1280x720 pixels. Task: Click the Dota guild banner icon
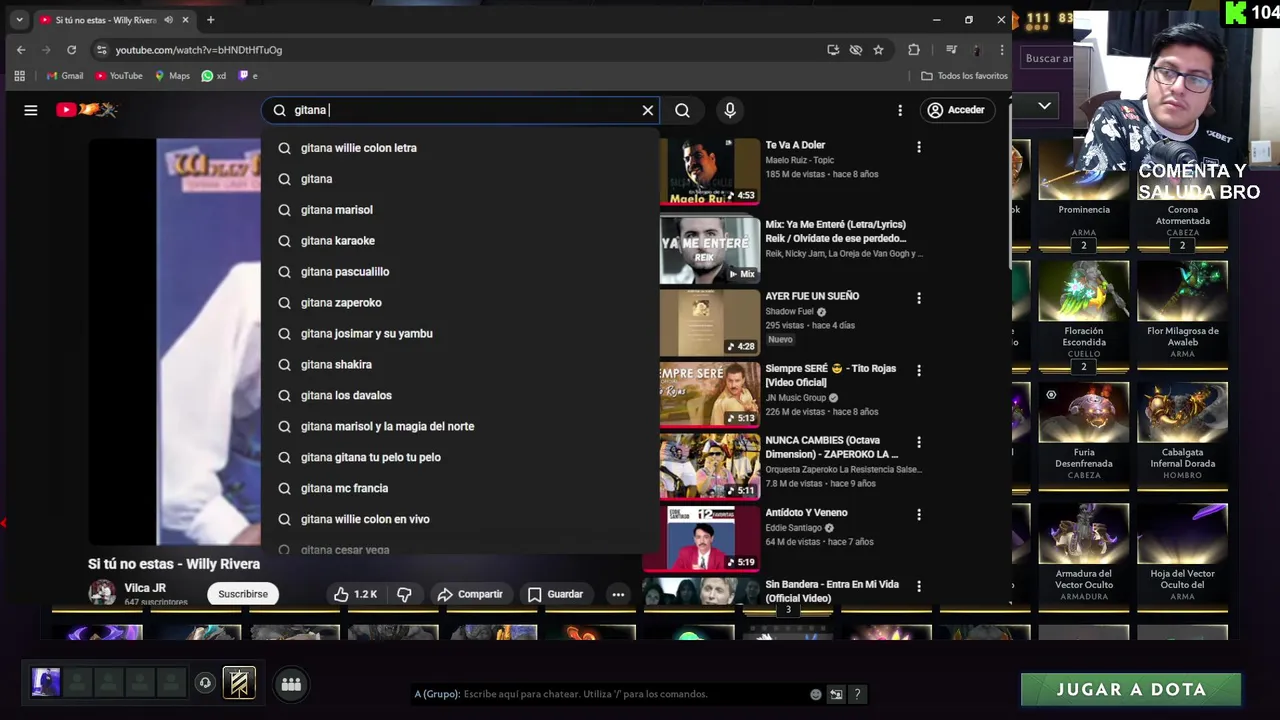point(239,683)
